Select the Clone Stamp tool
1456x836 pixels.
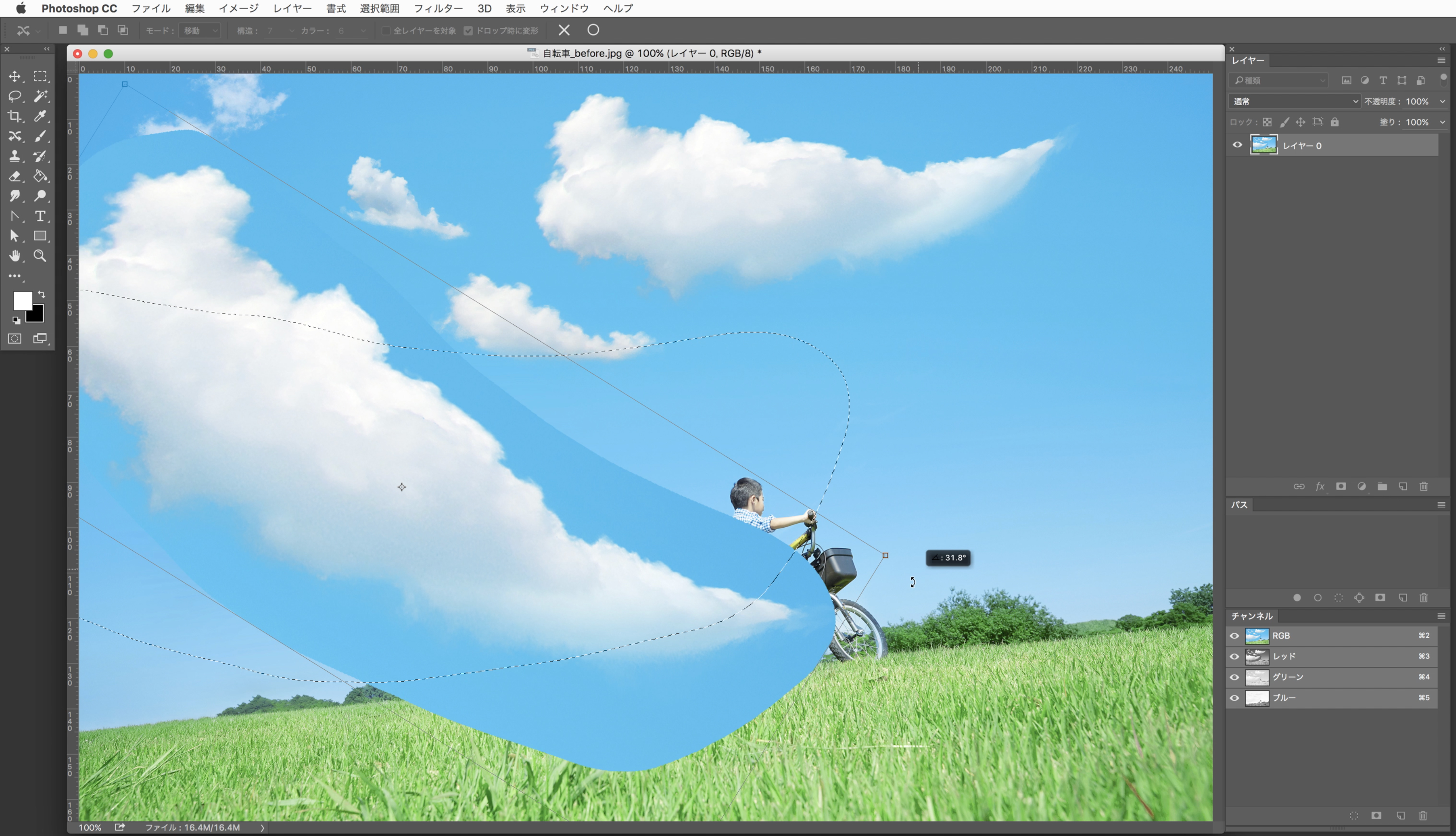14,156
